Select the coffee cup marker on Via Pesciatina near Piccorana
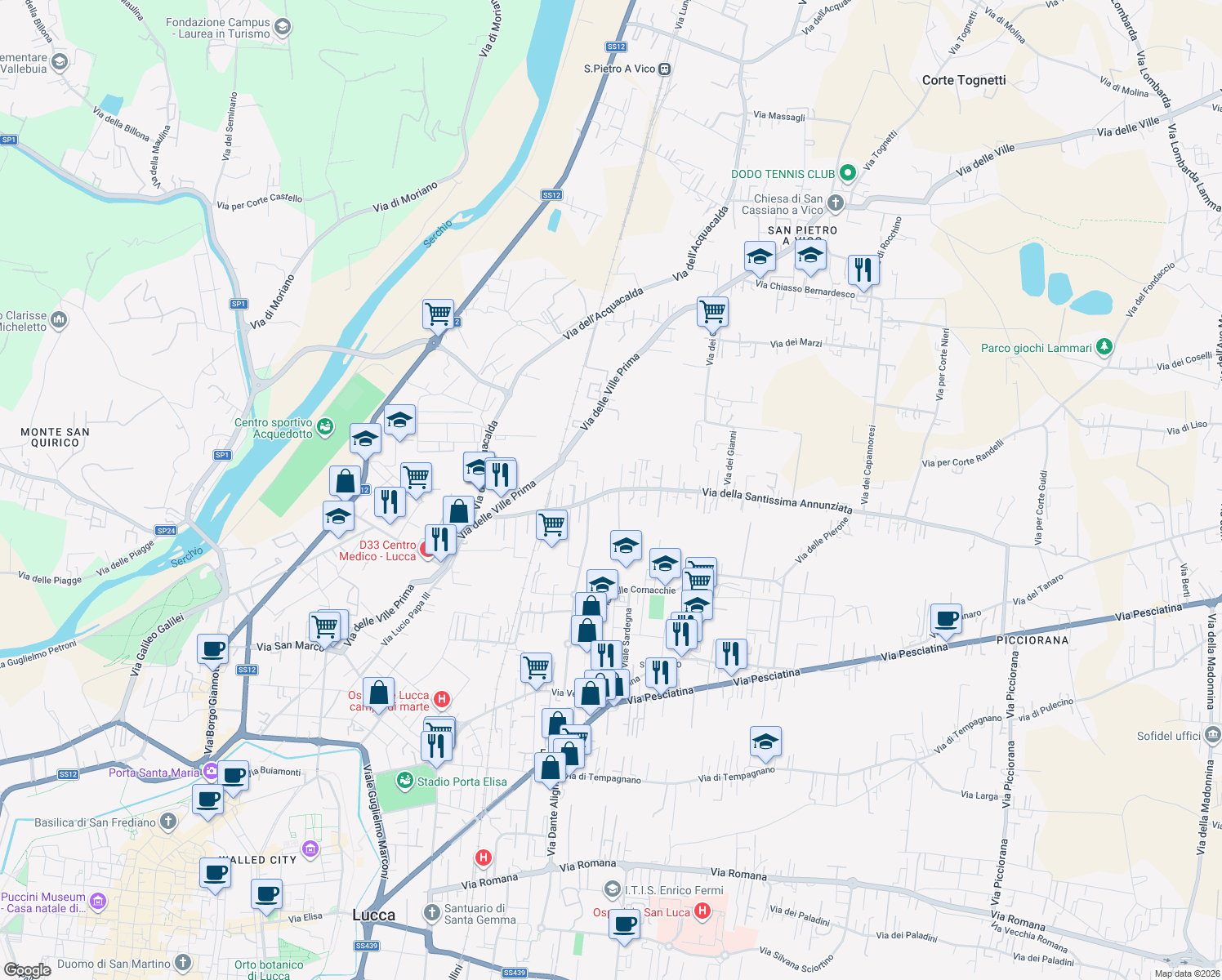This screenshot has width=1222, height=980. coord(946,619)
